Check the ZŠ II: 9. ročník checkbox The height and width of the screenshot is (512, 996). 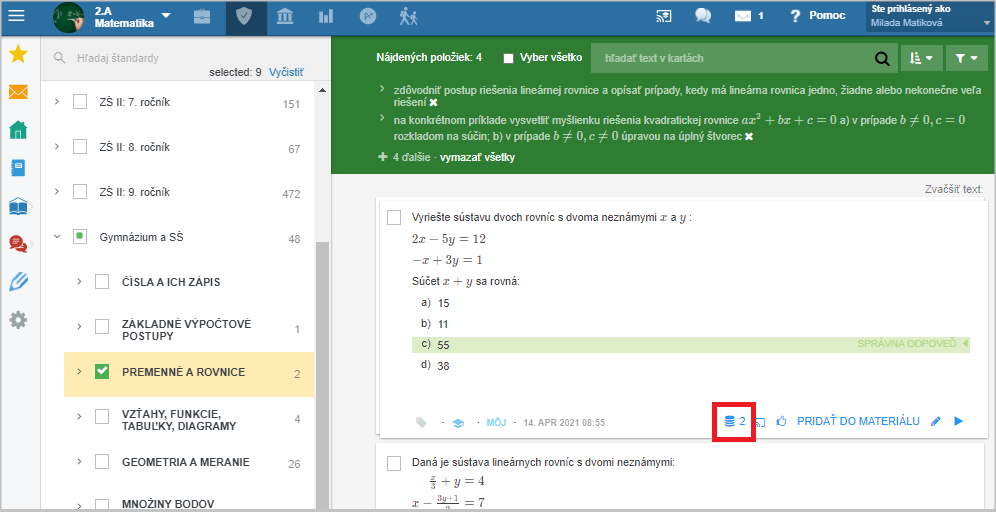[80, 191]
